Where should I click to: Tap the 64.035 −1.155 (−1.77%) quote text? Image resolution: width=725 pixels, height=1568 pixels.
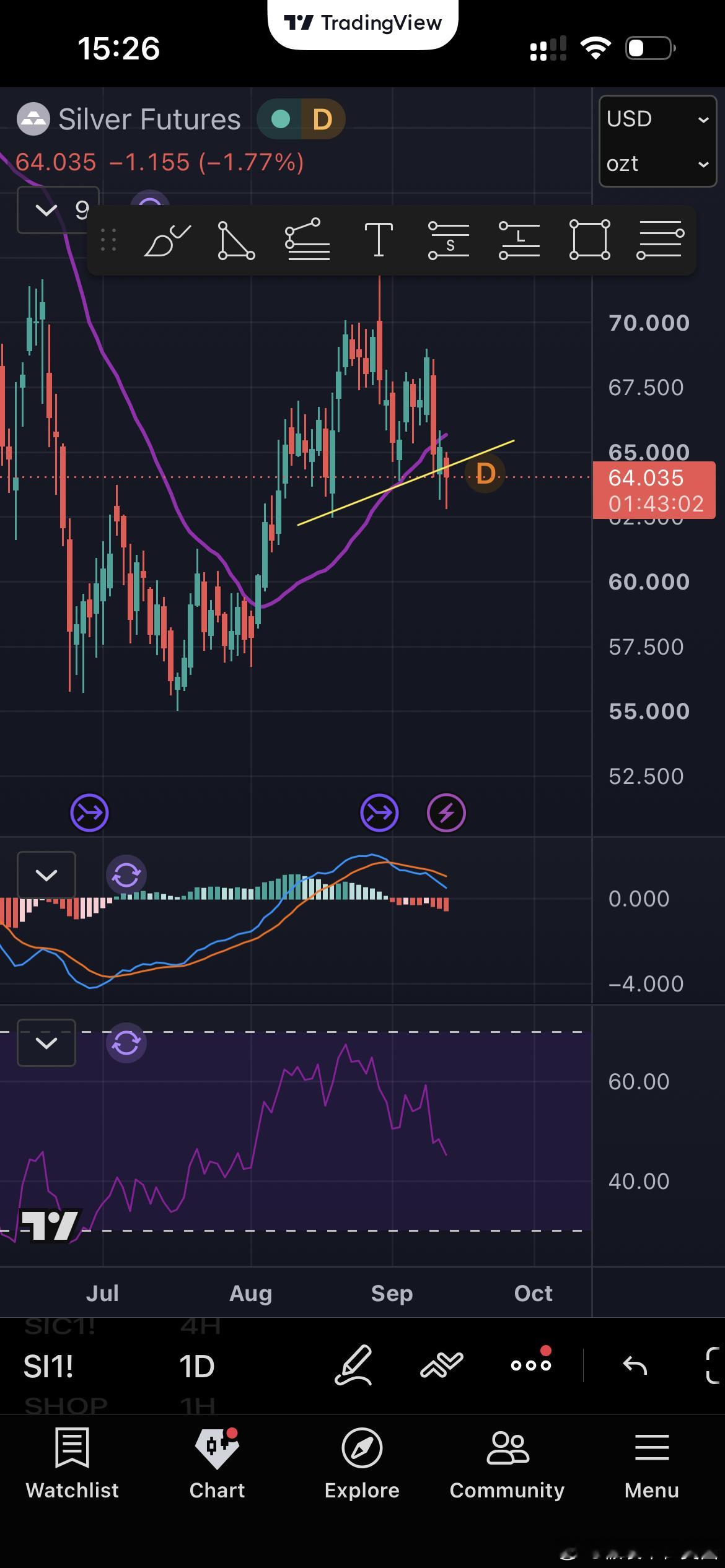point(160,162)
